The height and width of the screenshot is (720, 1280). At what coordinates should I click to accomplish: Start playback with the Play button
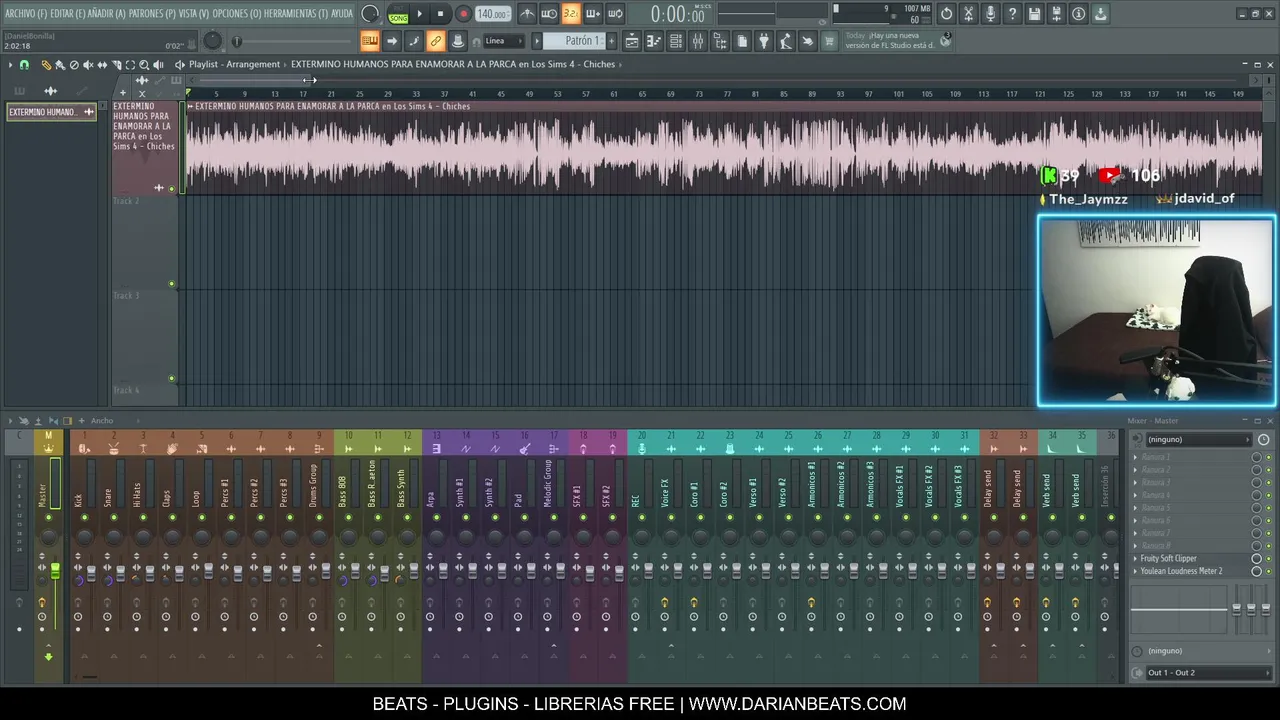pos(419,14)
